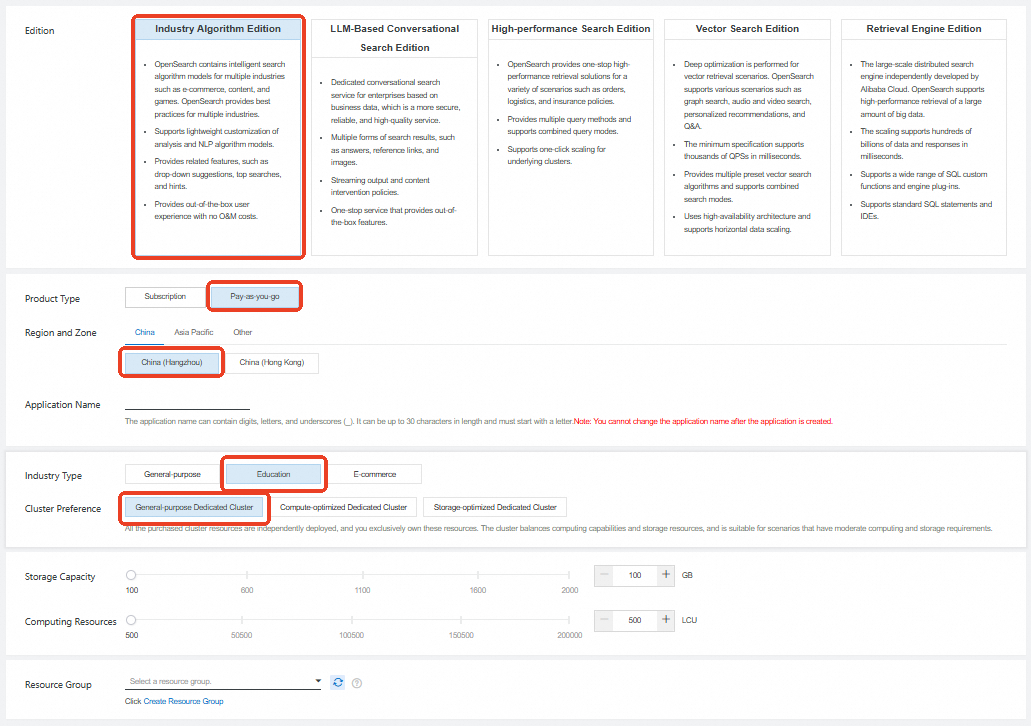Click the storage capacity GB value field
Screen dimensions: 1031x726
[635, 575]
